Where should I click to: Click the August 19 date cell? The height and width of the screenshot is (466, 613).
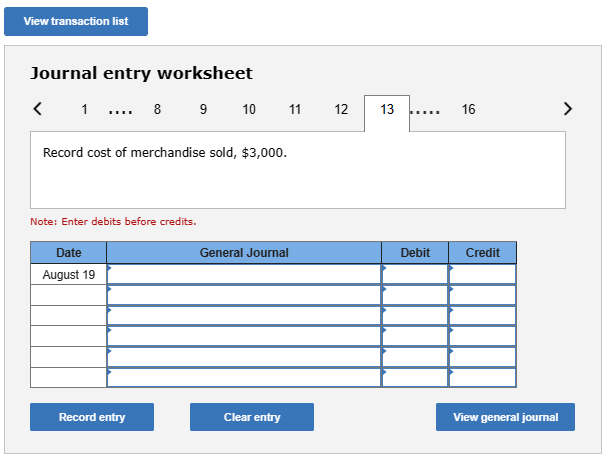click(68, 274)
